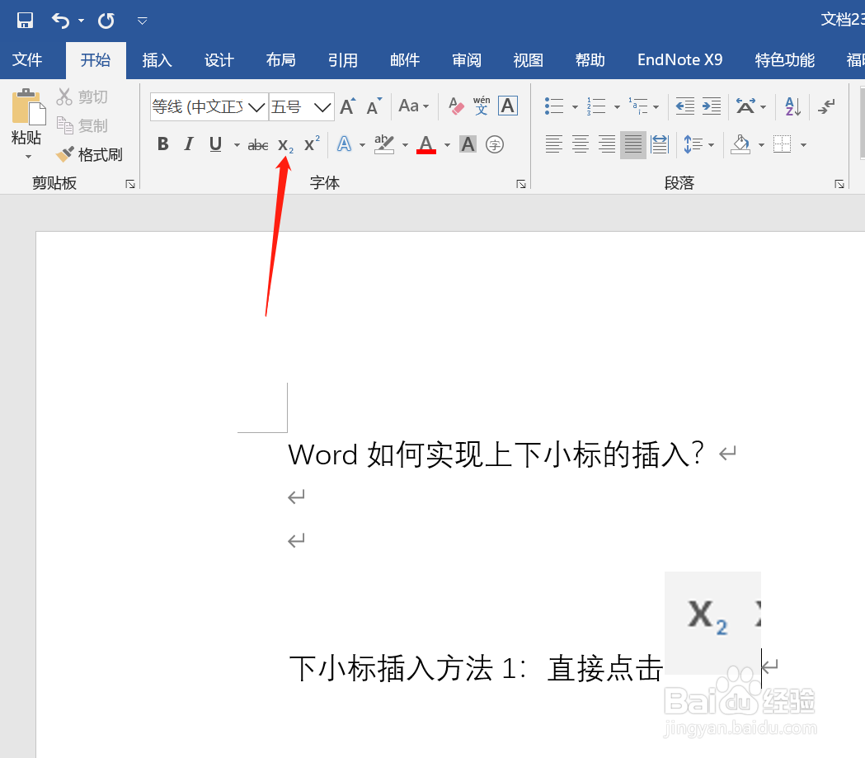Open the 字体 Font dialog launcher

pos(520,183)
